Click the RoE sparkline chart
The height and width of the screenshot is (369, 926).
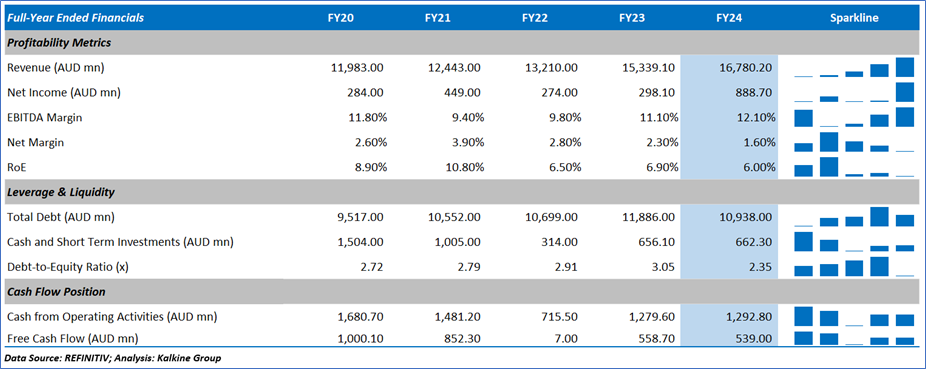click(854, 166)
